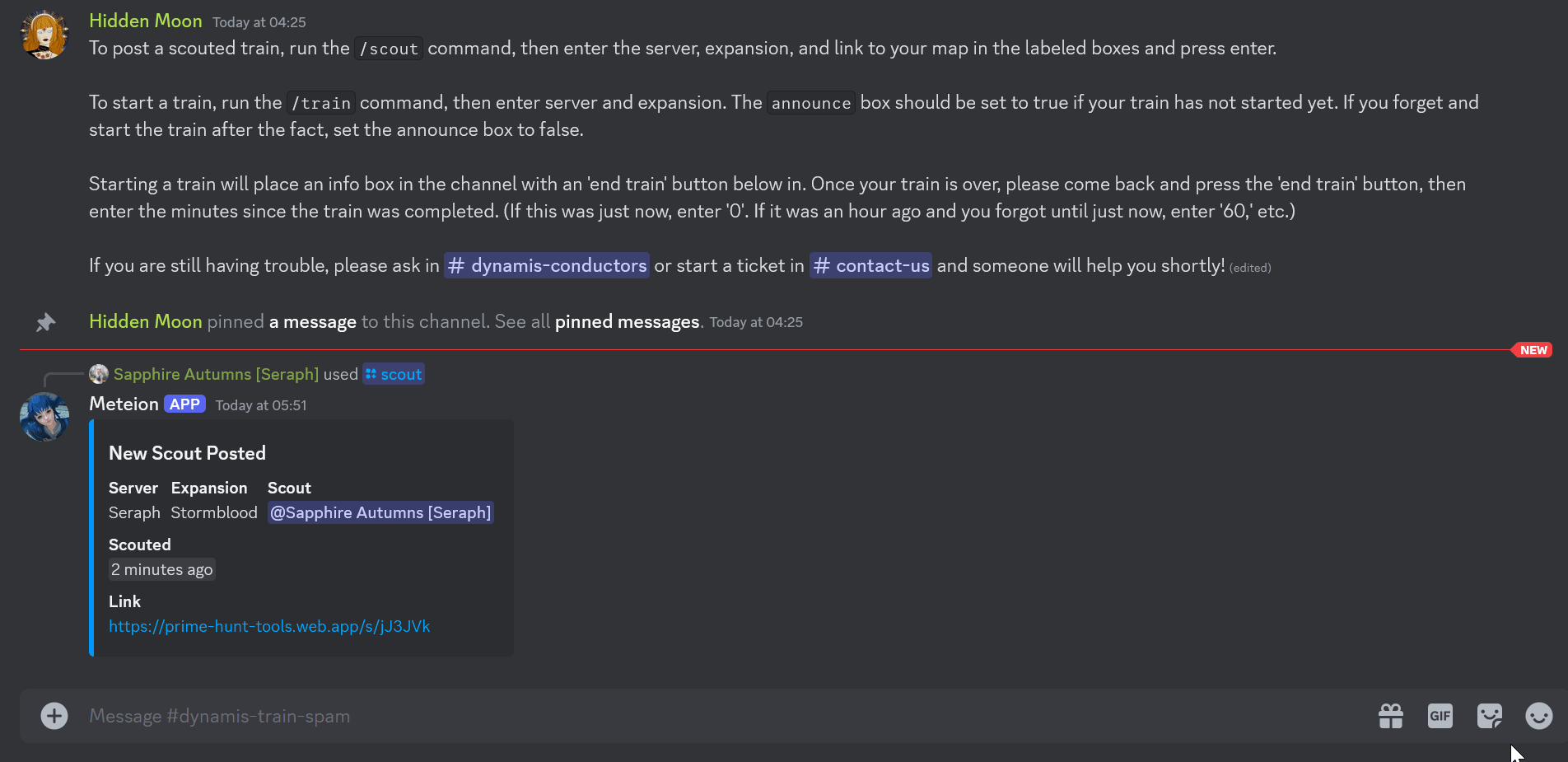The height and width of the screenshot is (762, 1568).
Task: Click Hidden Moon's avatar
Action: tap(44, 35)
